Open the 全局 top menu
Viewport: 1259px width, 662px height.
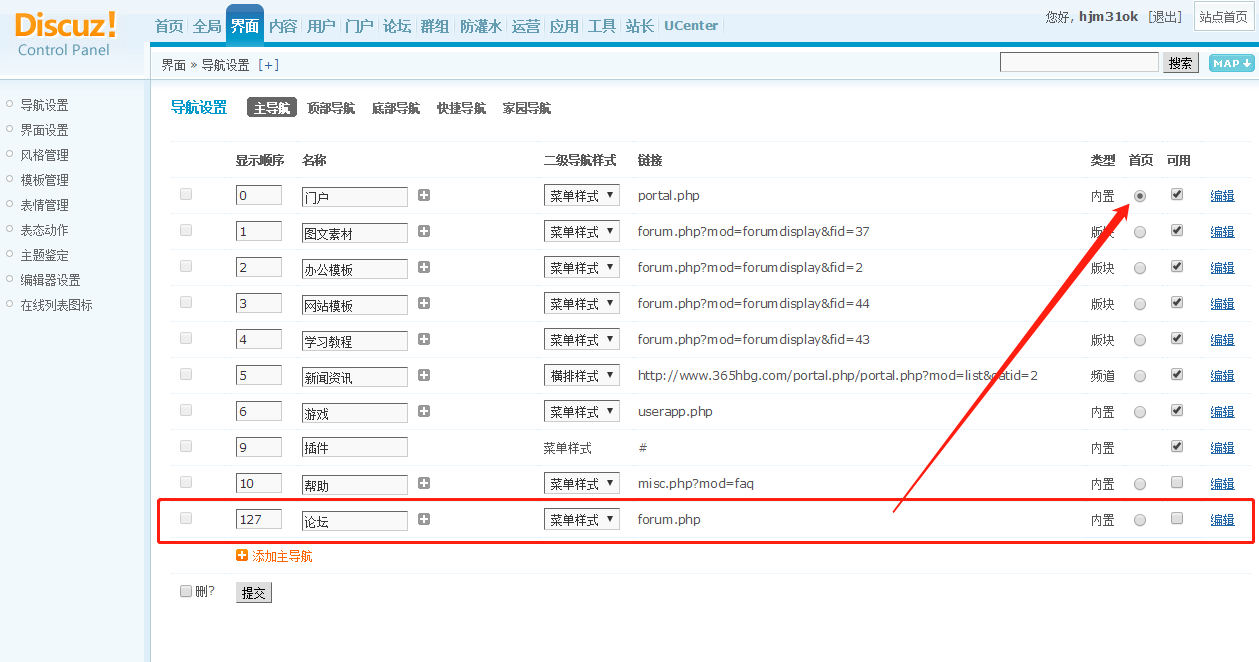[x=207, y=26]
